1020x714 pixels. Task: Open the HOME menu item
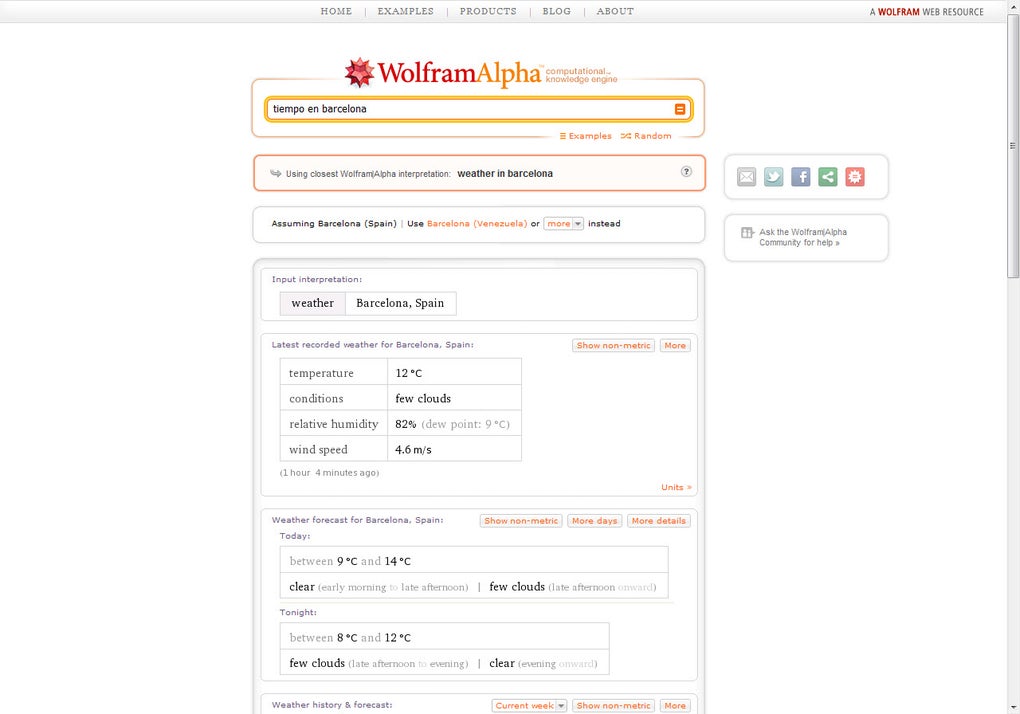click(x=336, y=11)
